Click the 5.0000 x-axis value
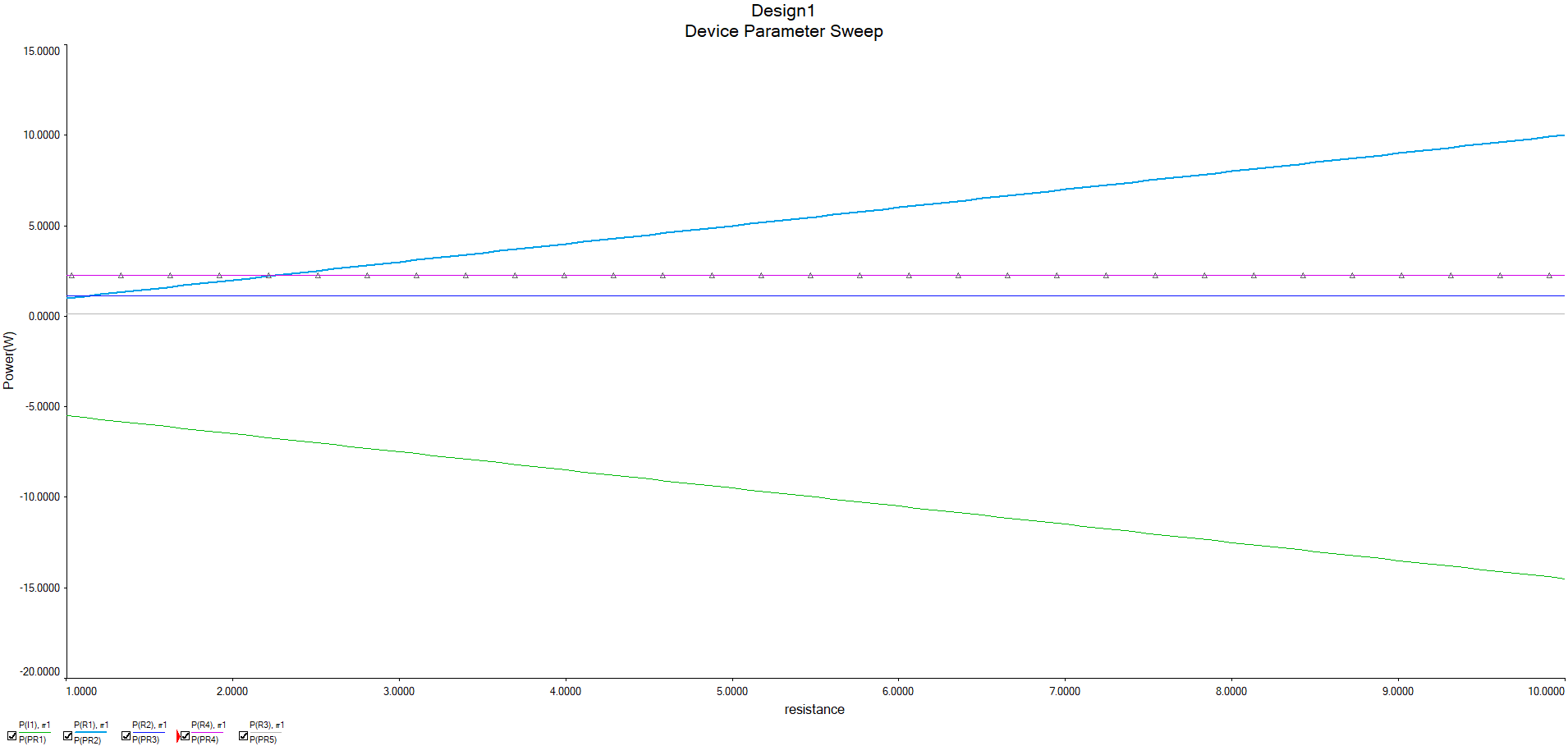 coord(732,691)
